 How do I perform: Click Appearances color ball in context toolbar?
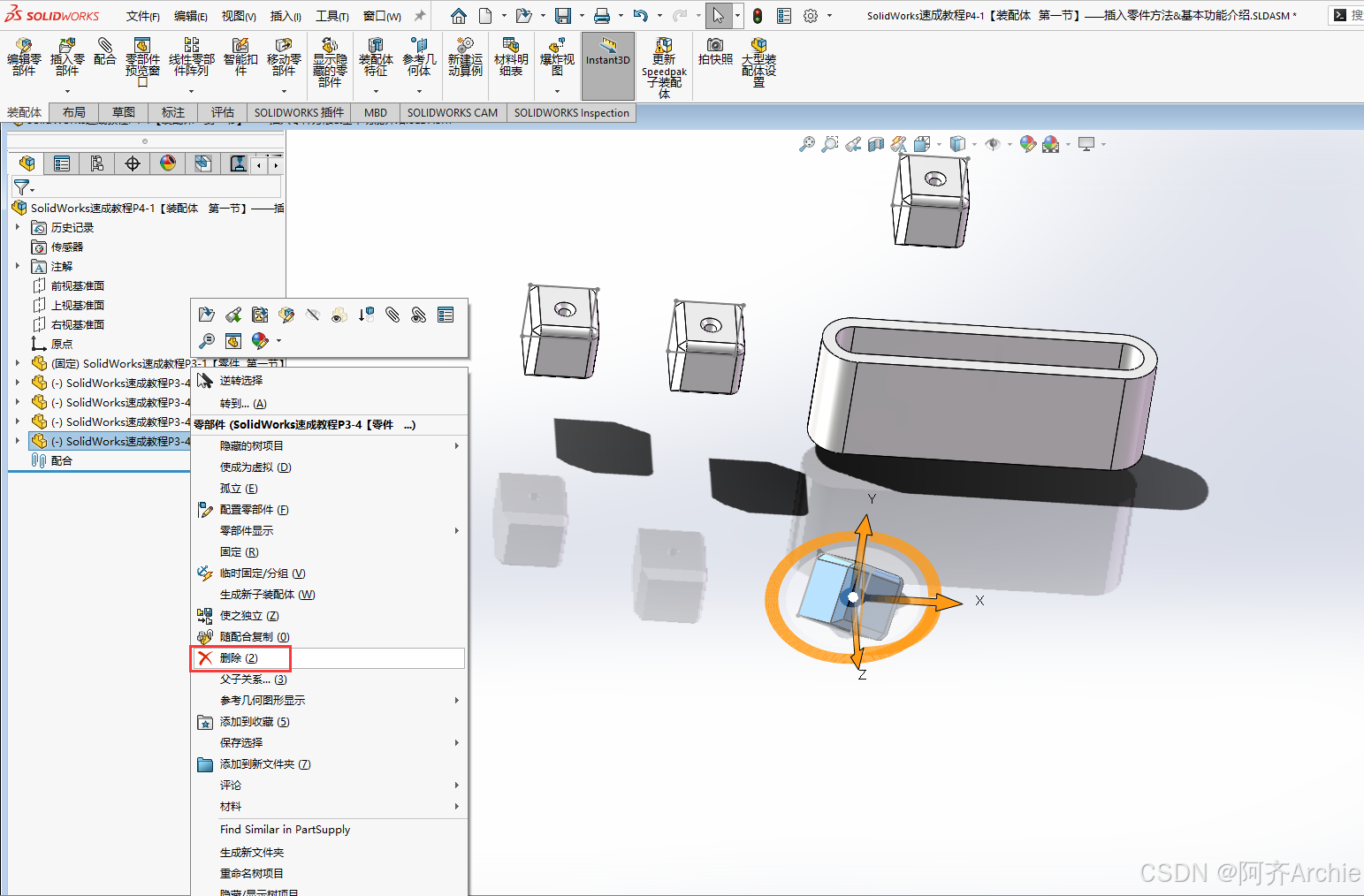pyautogui.click(x=259, y=340)
